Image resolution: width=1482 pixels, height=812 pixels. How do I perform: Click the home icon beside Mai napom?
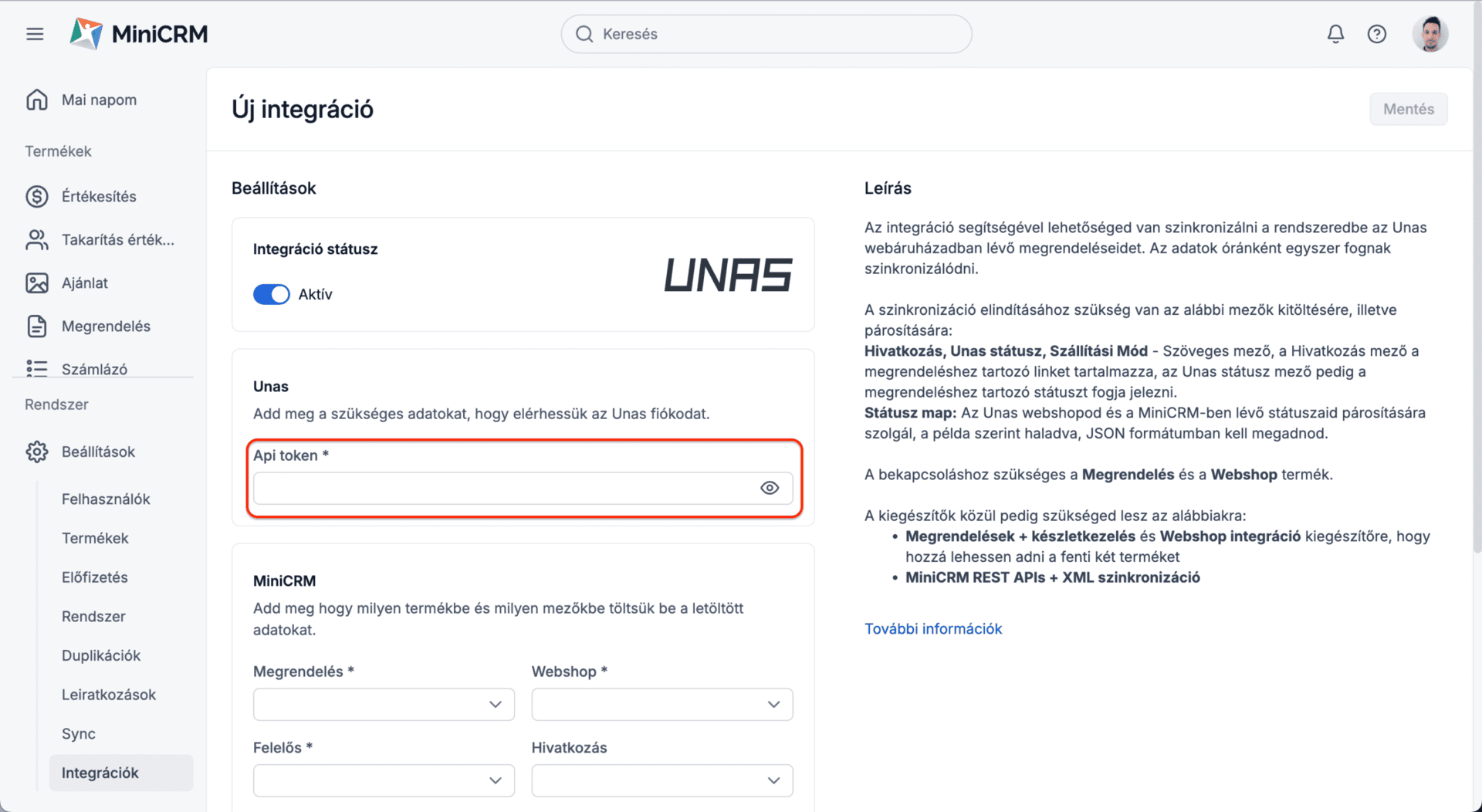point(36,100)
